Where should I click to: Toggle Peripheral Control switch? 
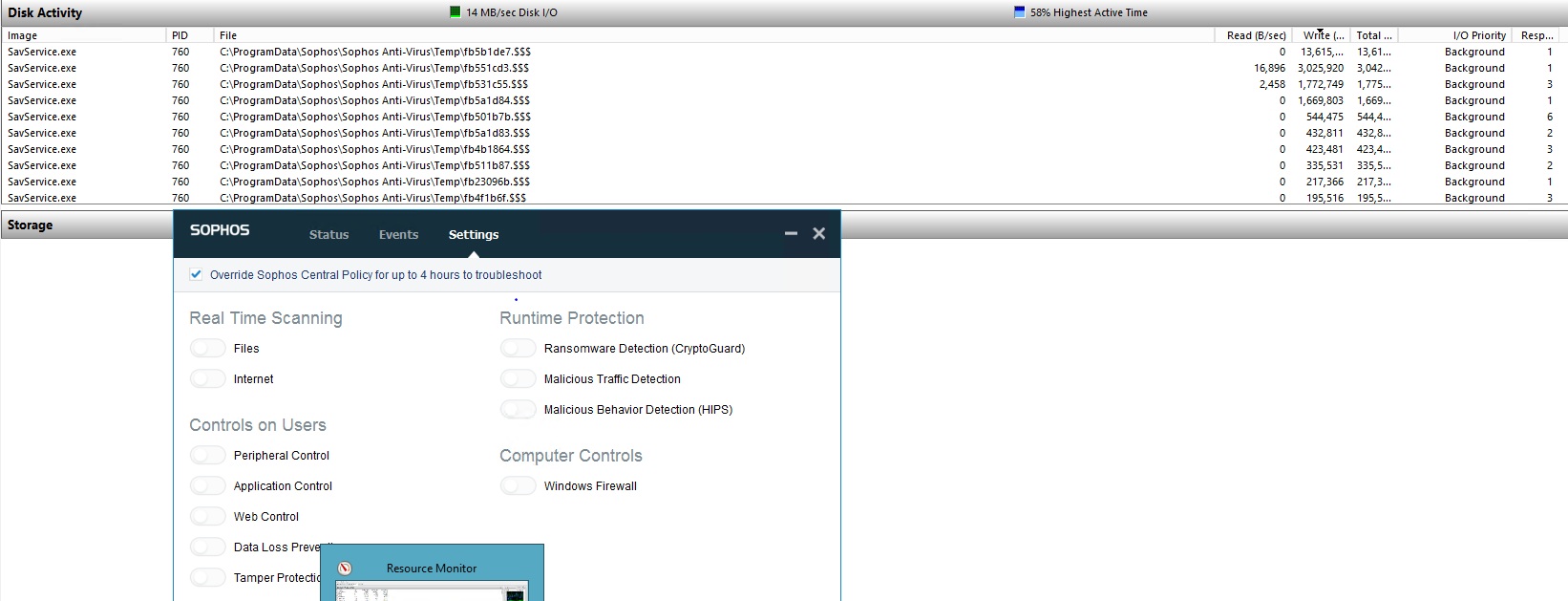[208, 456]
